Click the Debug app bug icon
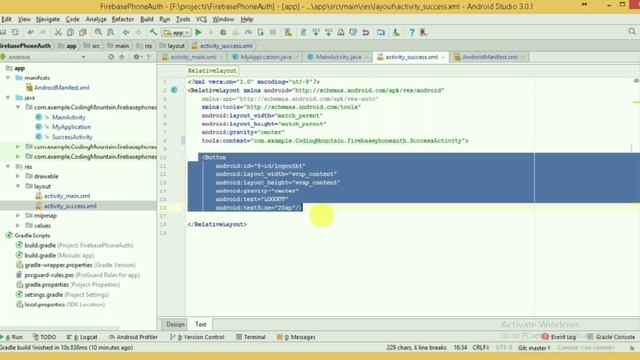Screen dimensions: 640x360 [x=223, y=32]
